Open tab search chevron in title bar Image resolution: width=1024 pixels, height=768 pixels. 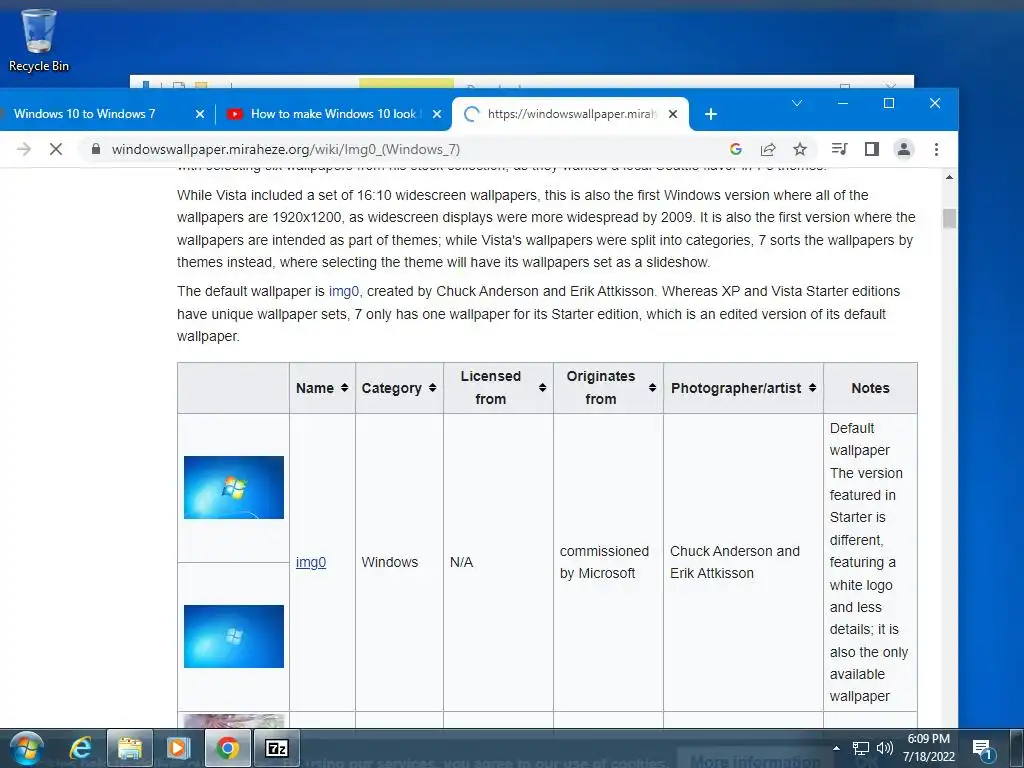(797, 103)
